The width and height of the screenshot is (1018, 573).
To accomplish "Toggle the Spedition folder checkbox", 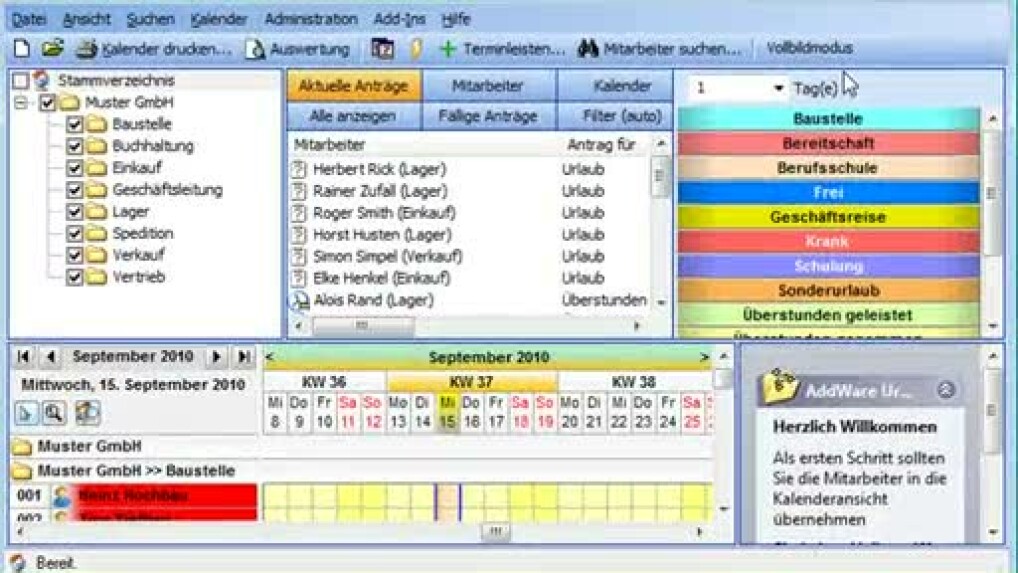I will tap(74, 234).
